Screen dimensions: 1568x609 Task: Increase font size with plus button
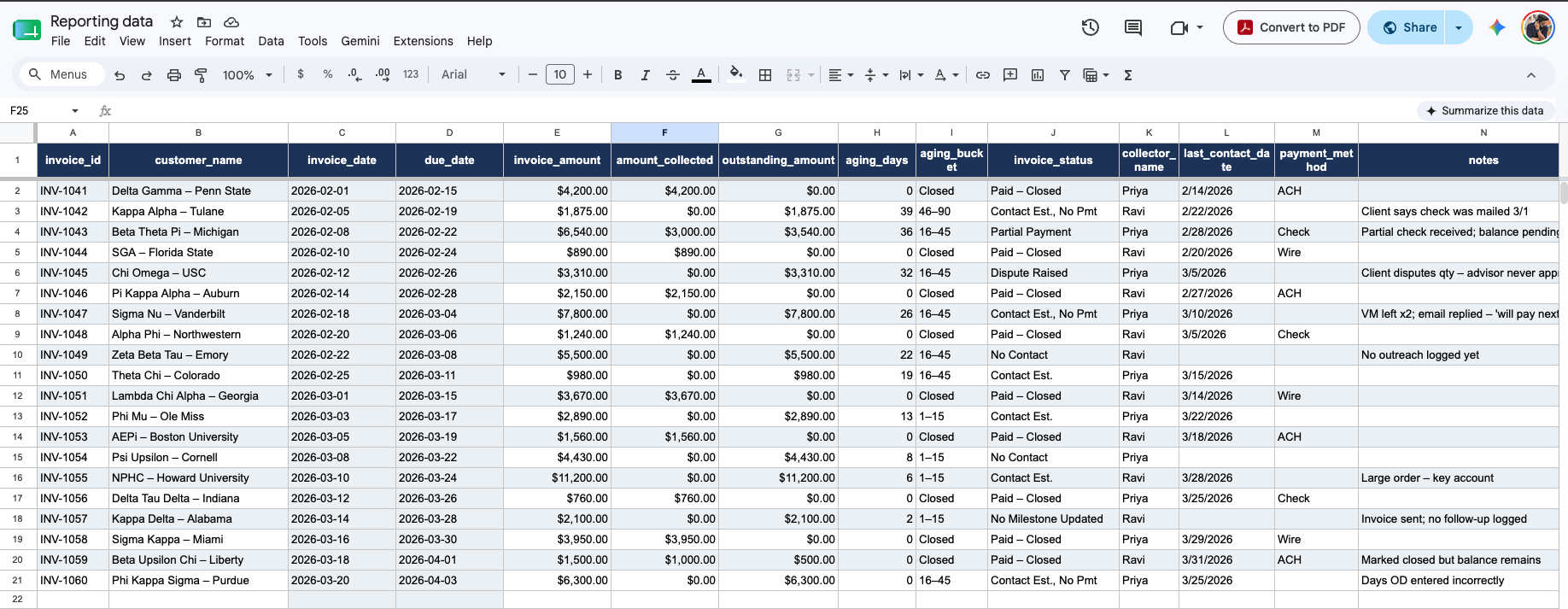click(588, 75)
